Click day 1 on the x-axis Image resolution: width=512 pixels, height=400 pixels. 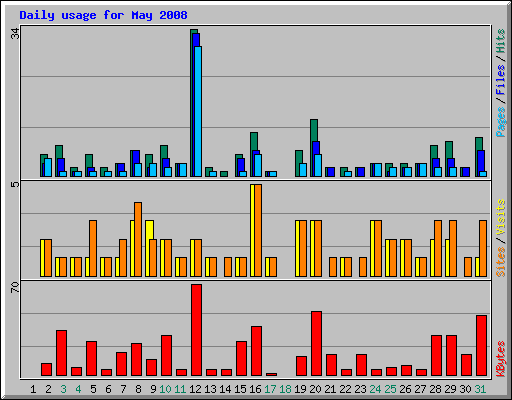pos(33,389)
